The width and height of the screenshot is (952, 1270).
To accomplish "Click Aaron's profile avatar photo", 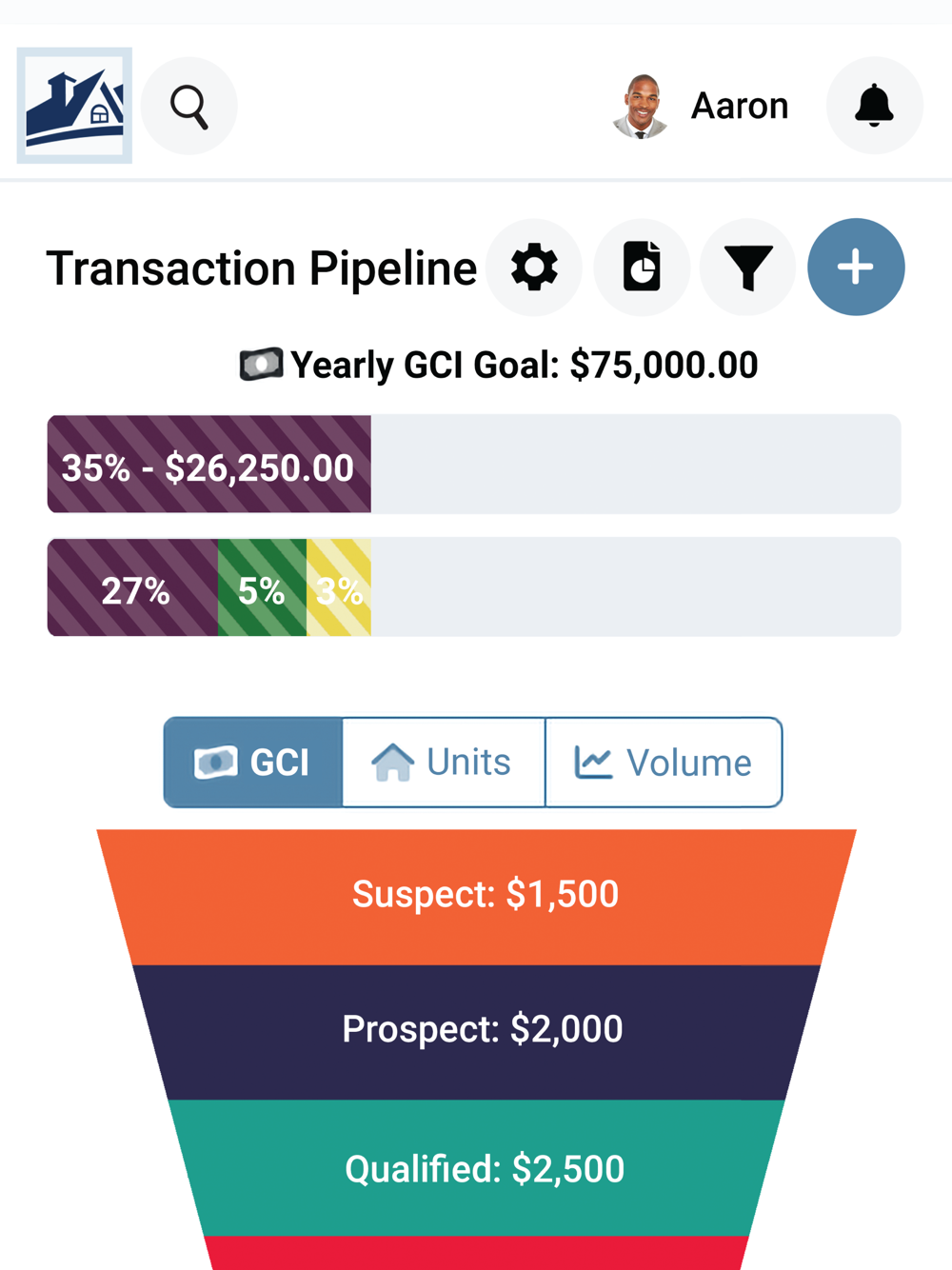I will (x=641, y=106).
